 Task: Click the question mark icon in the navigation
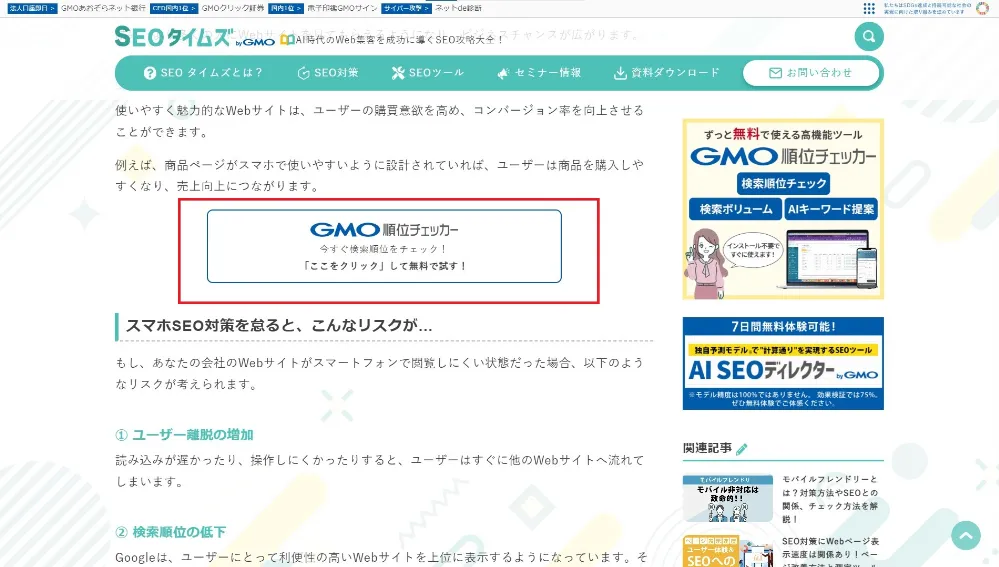[150, 73]
